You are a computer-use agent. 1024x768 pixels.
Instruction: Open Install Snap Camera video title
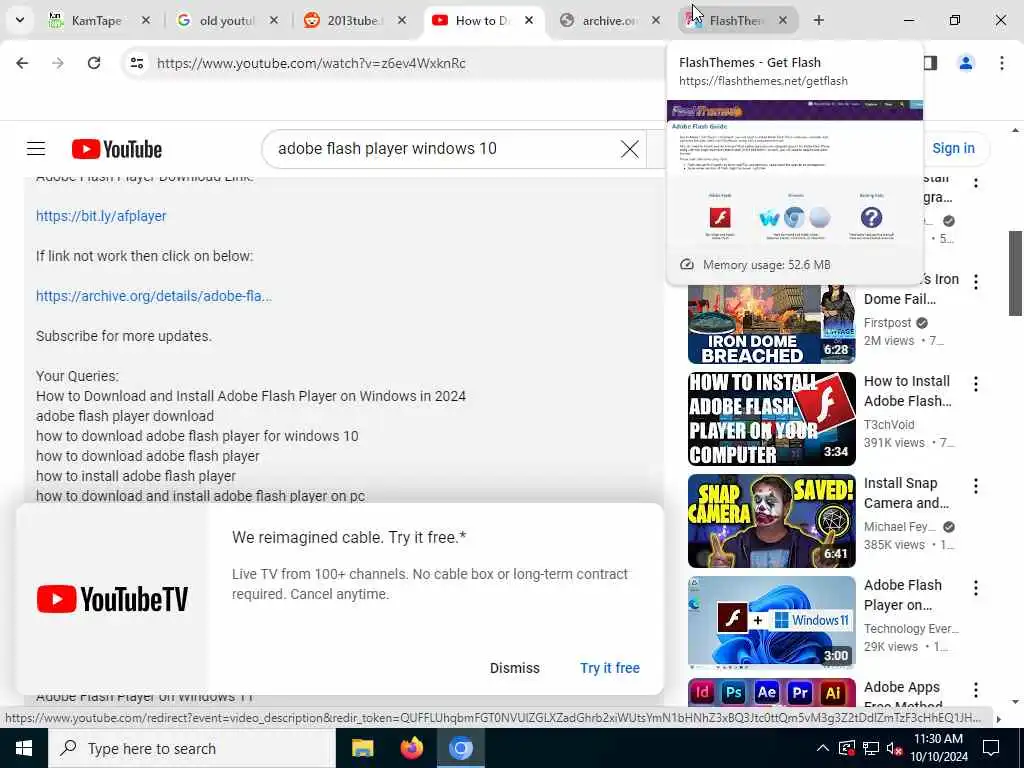click(x=906, y=493)
